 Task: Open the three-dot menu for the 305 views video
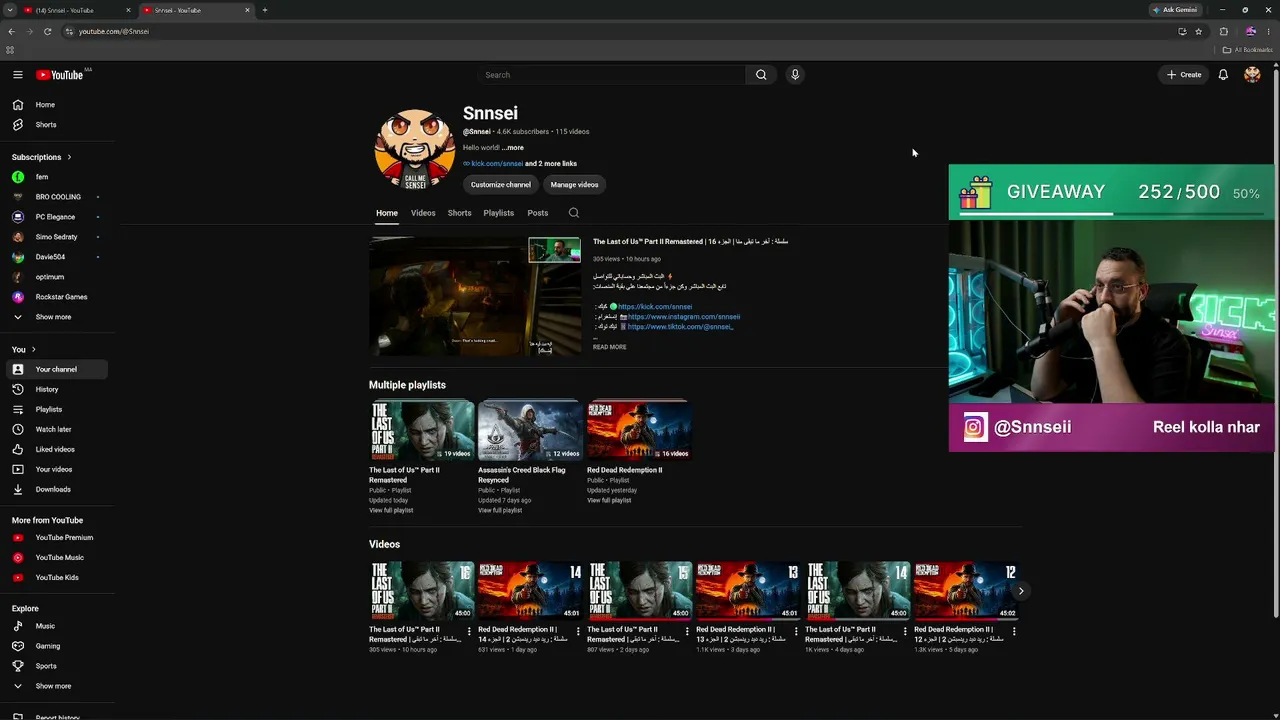coord(469,631)
